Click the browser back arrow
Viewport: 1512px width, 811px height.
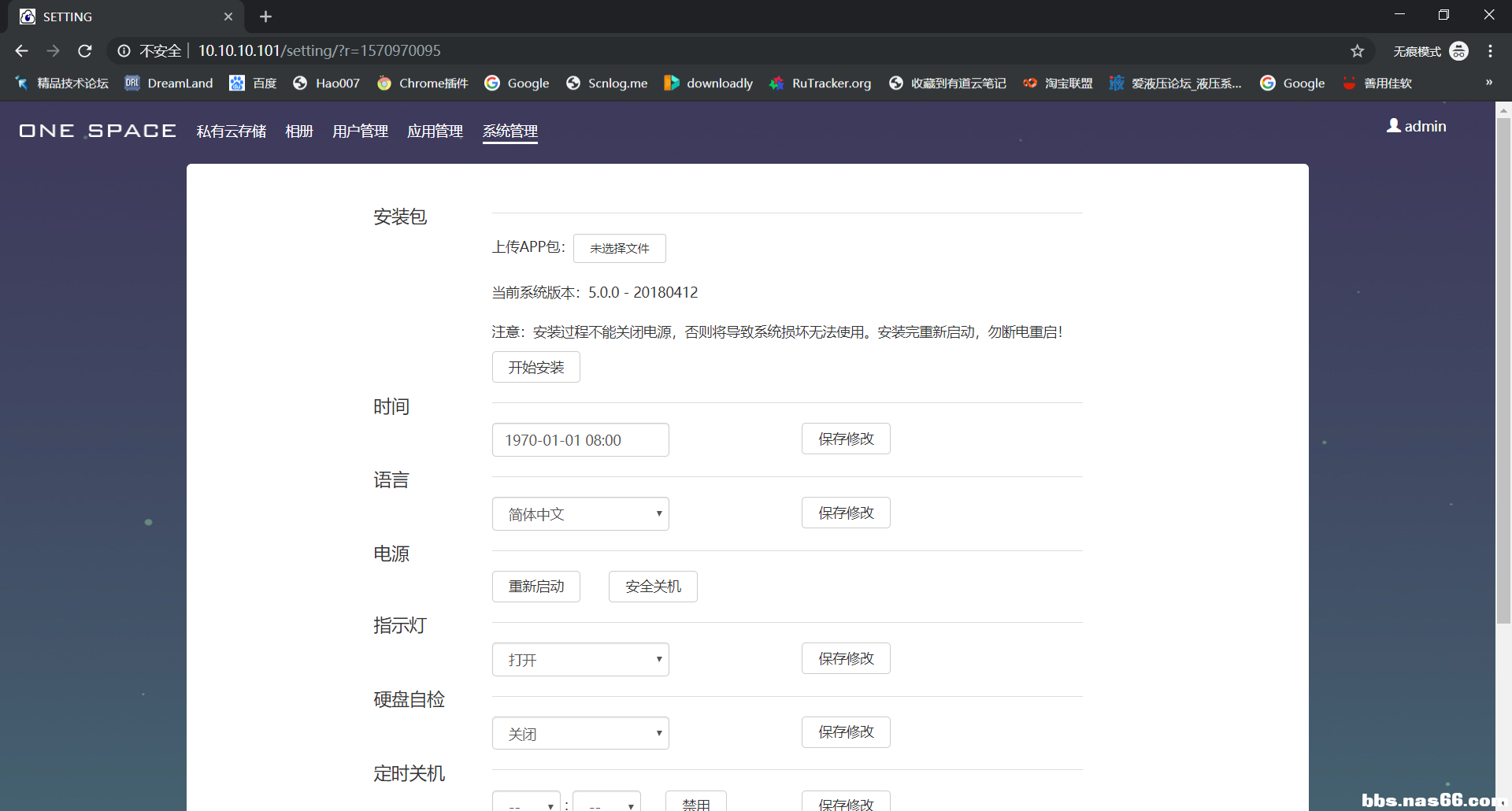click(x=21, y=50)
